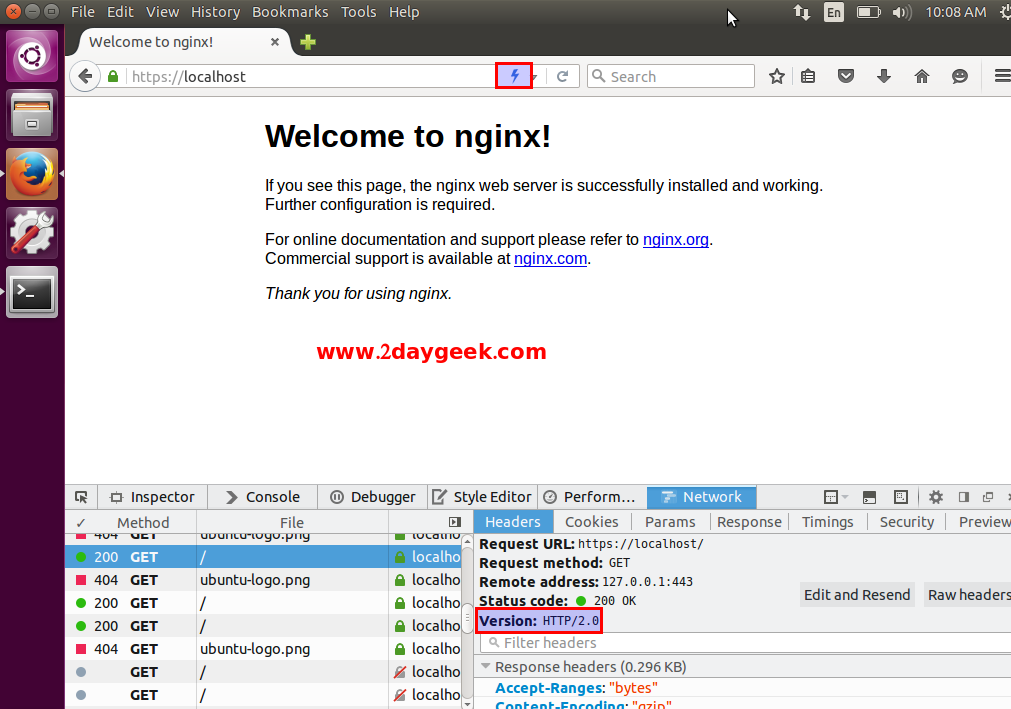Select the Headers details tab

pos(513,522)
